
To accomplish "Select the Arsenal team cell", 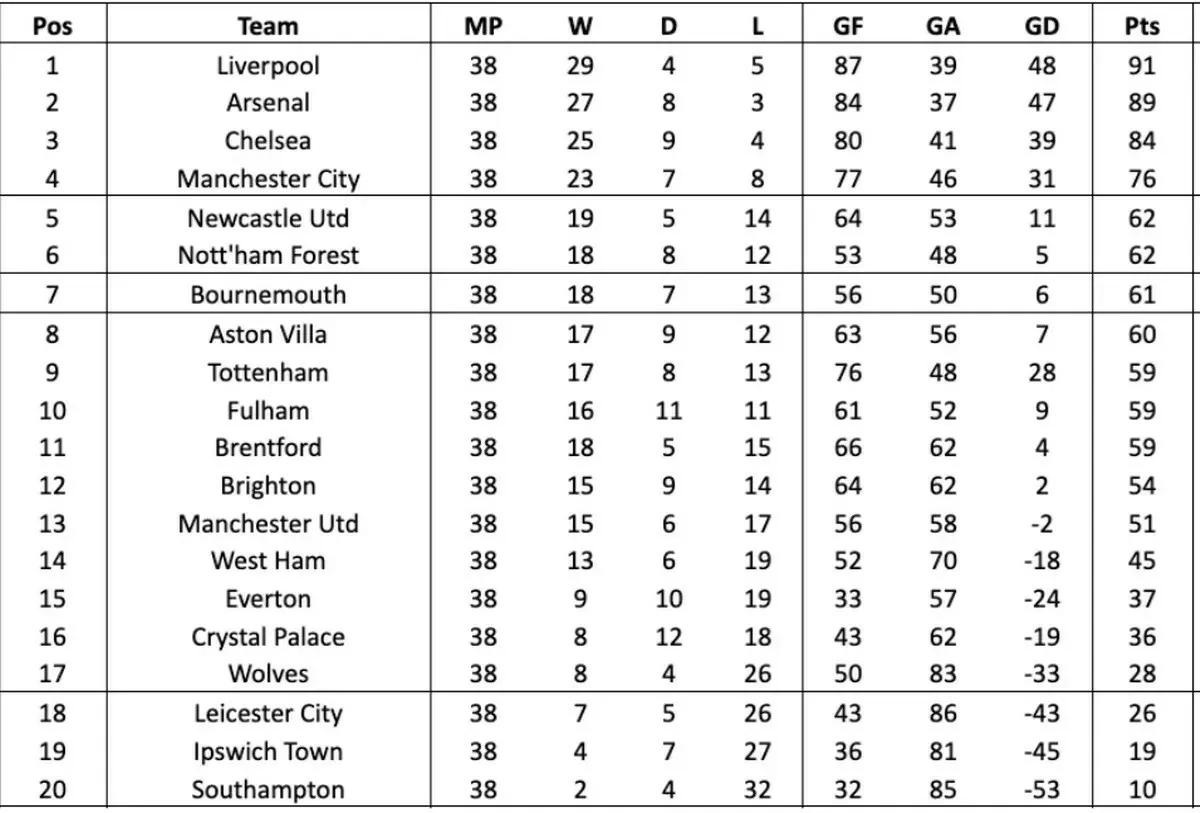I will (x=268, y=103).
